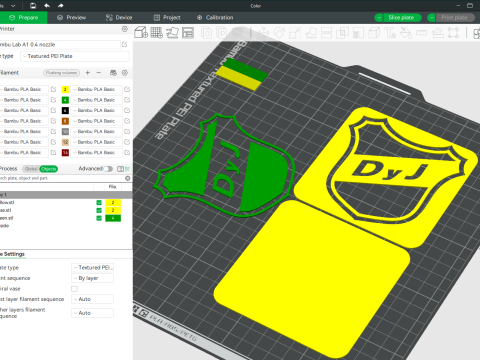Image resolution: width=480 pixels, height=360 pixels.
Task: Open plate settings Textured PEI dropdown
Action: 92,268
